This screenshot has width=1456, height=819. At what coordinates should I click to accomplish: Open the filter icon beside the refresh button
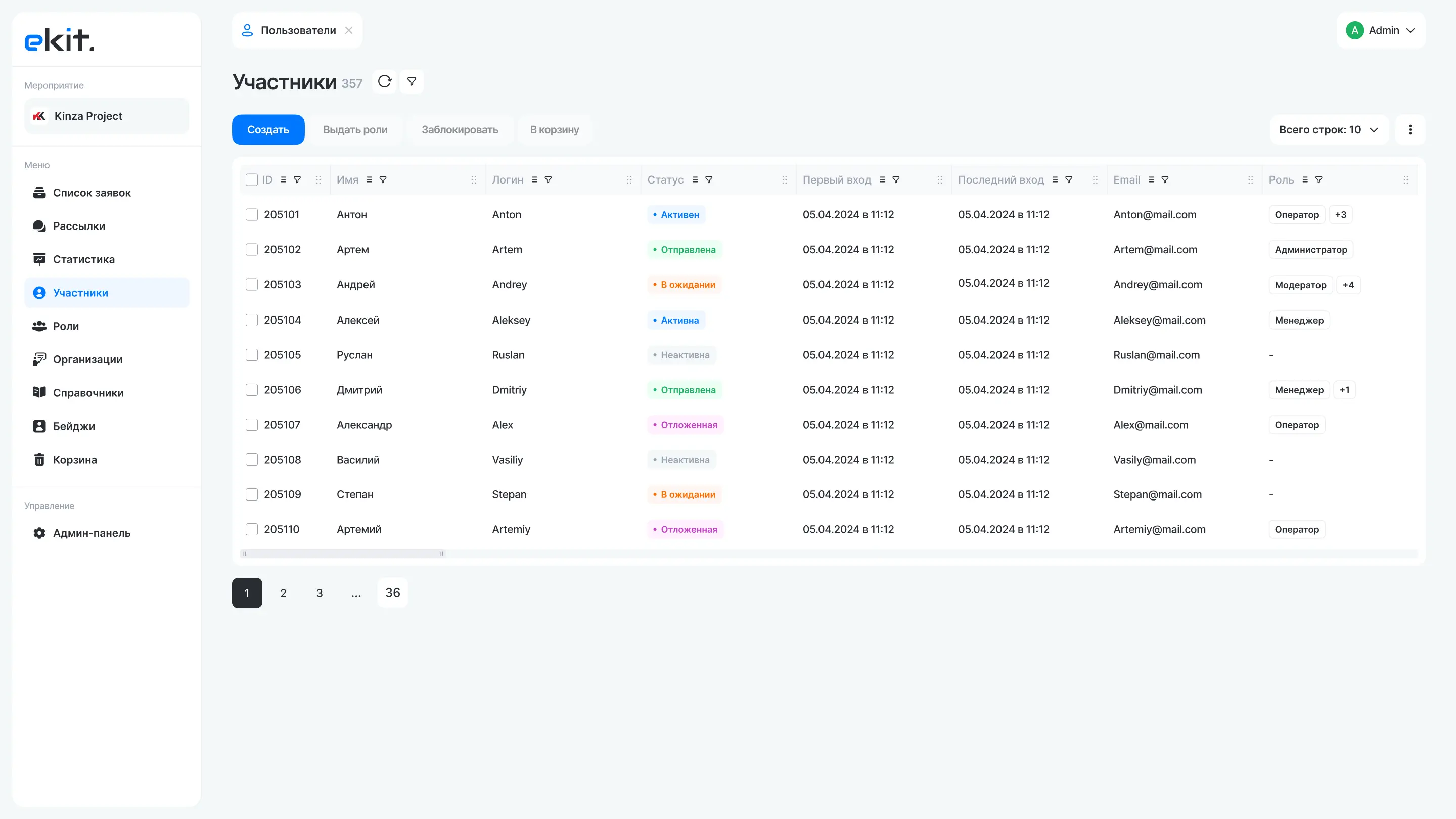coord(412,81)
